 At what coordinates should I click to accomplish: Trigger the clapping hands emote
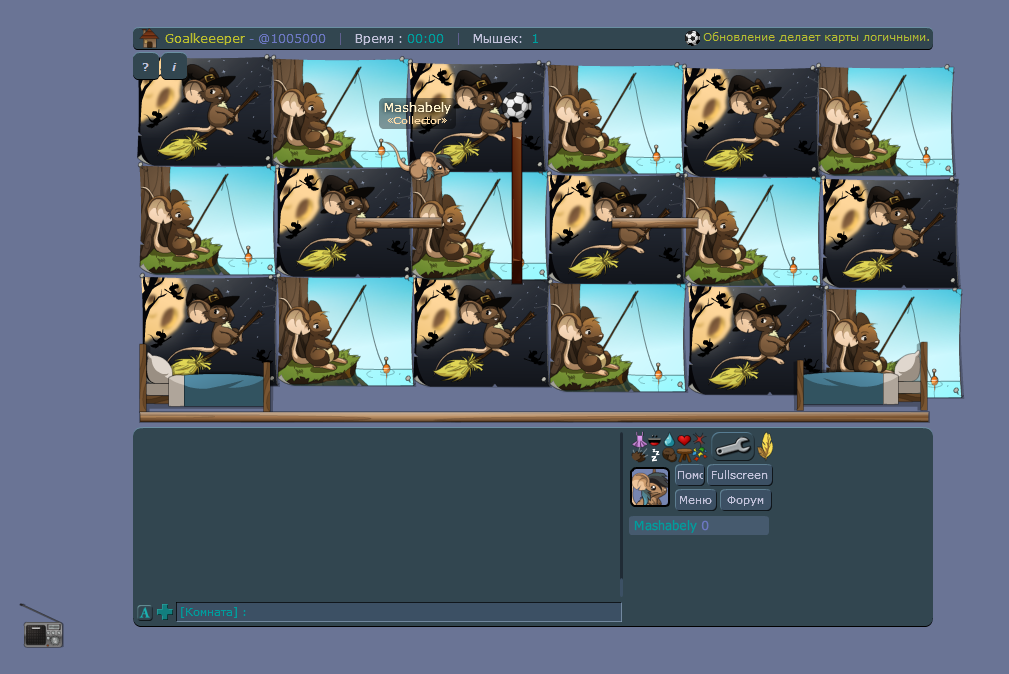(638, 455)
